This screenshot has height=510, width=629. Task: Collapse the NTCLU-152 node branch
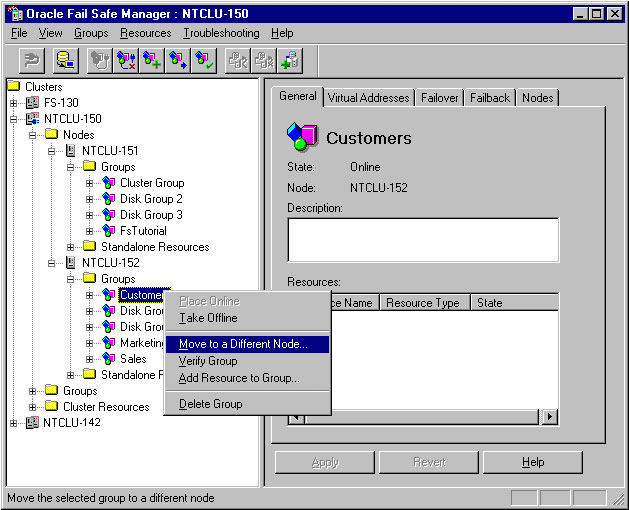51,263
